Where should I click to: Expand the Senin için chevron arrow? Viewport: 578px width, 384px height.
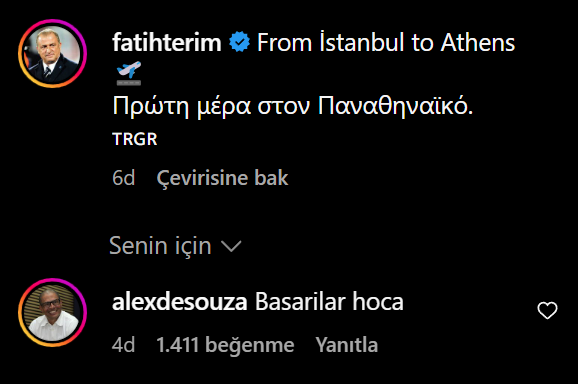(x=231, y=246)
